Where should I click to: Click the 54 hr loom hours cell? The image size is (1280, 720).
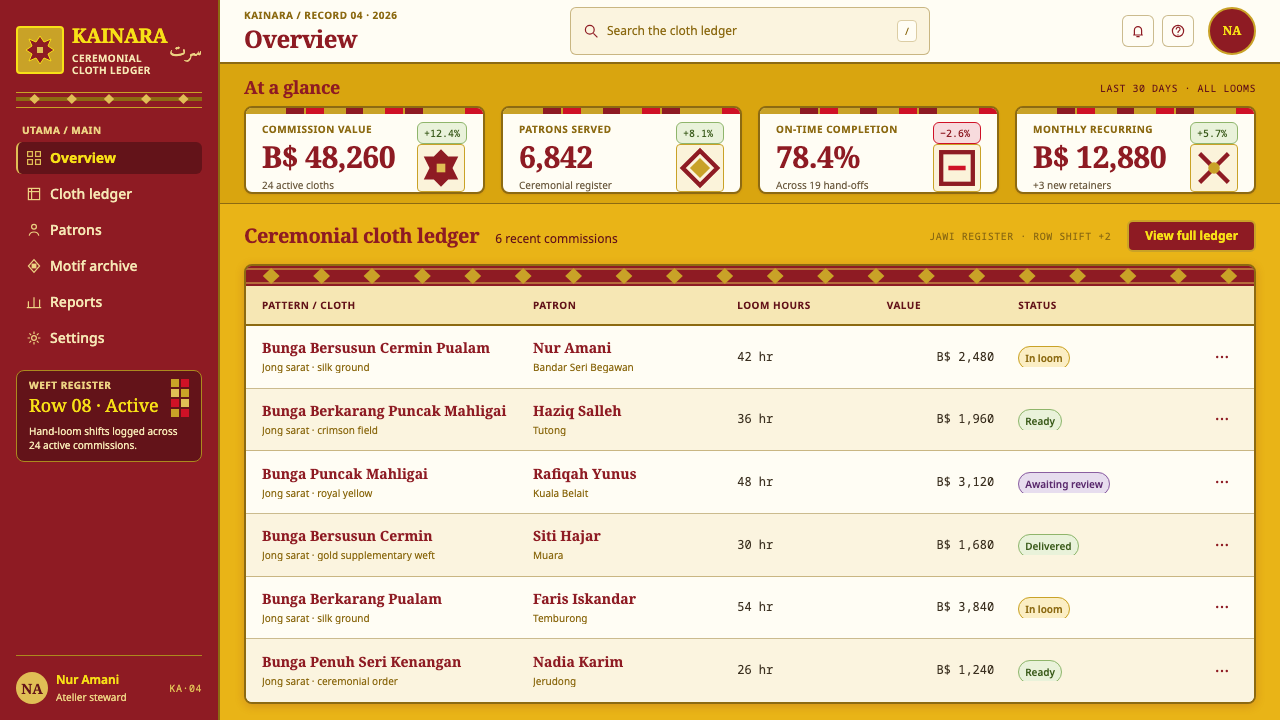755,607
